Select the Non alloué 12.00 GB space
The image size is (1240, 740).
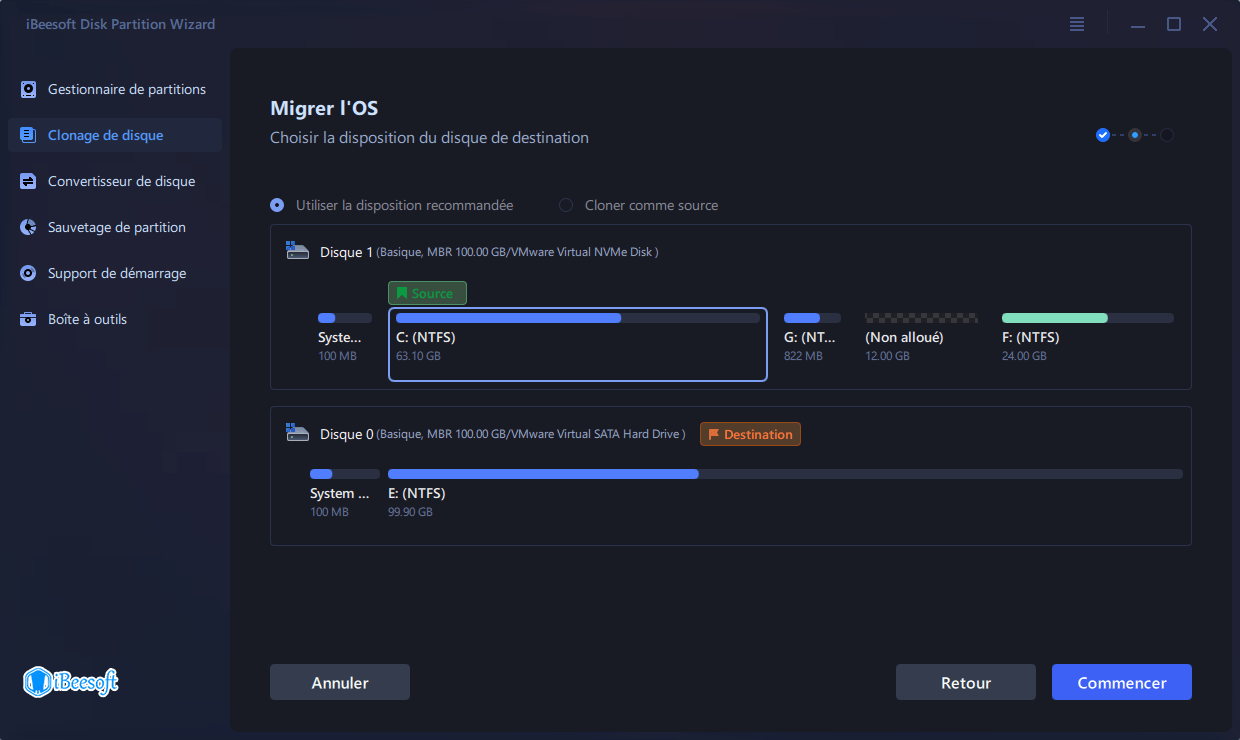(920, 338)
